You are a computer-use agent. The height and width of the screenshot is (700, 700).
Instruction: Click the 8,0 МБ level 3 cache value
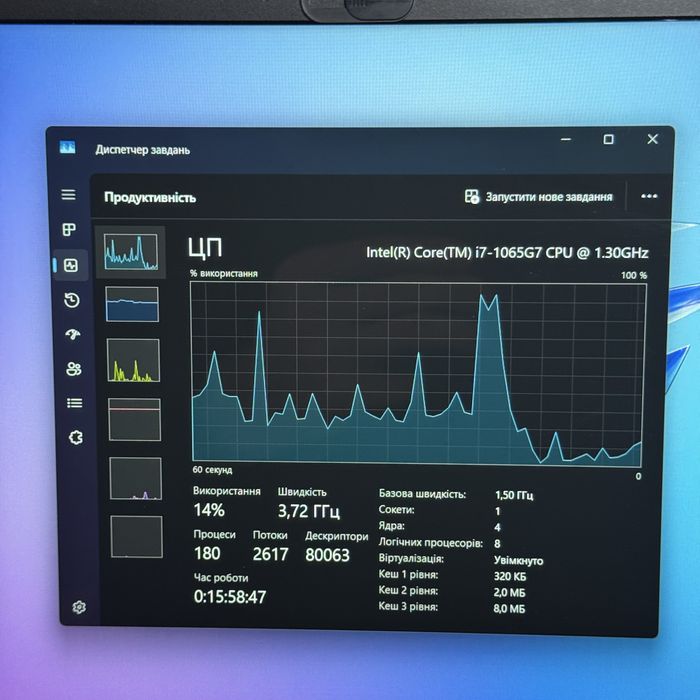(509, 608)
